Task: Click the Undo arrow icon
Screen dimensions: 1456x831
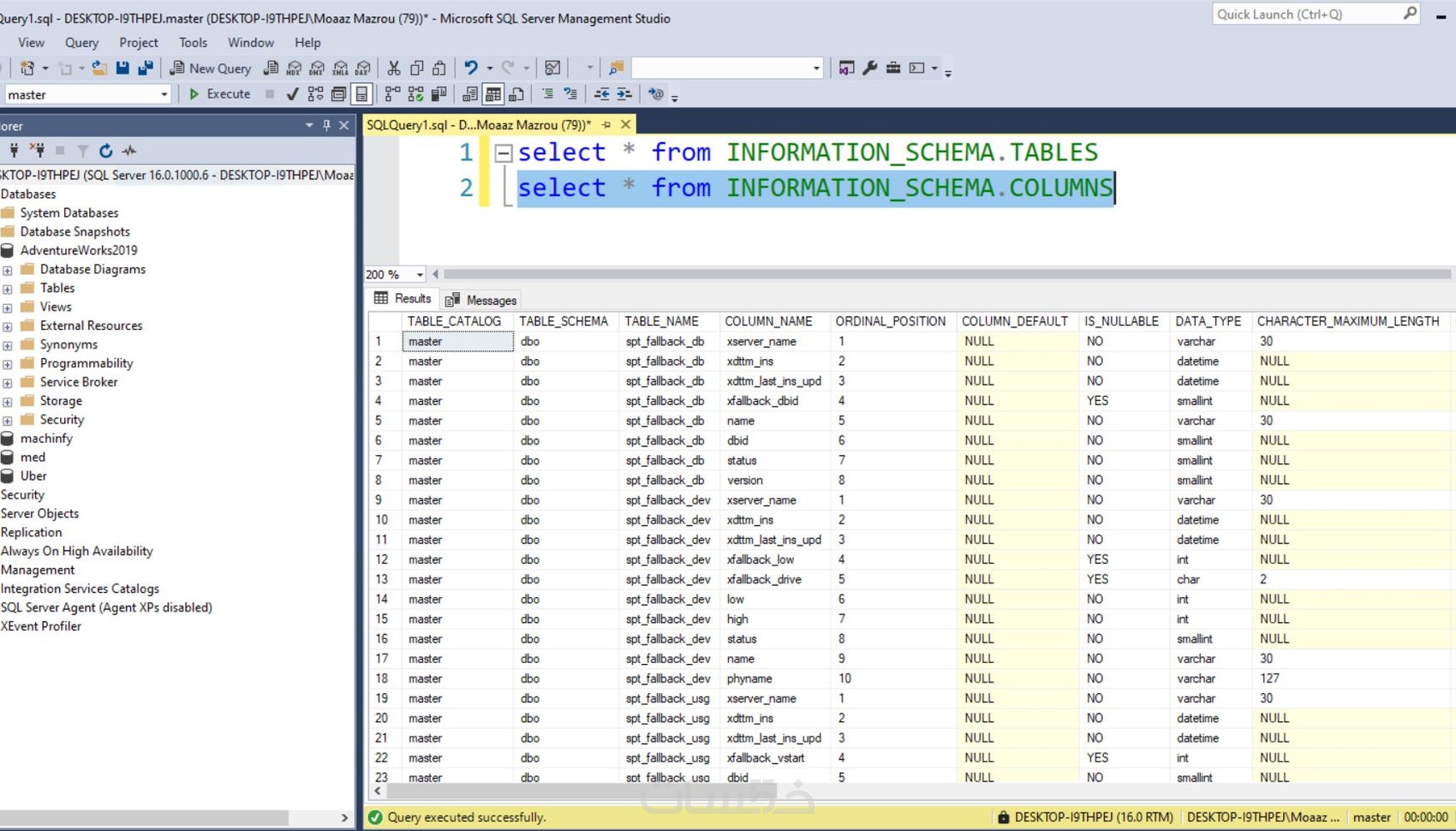Action: (x=471, y=69)
